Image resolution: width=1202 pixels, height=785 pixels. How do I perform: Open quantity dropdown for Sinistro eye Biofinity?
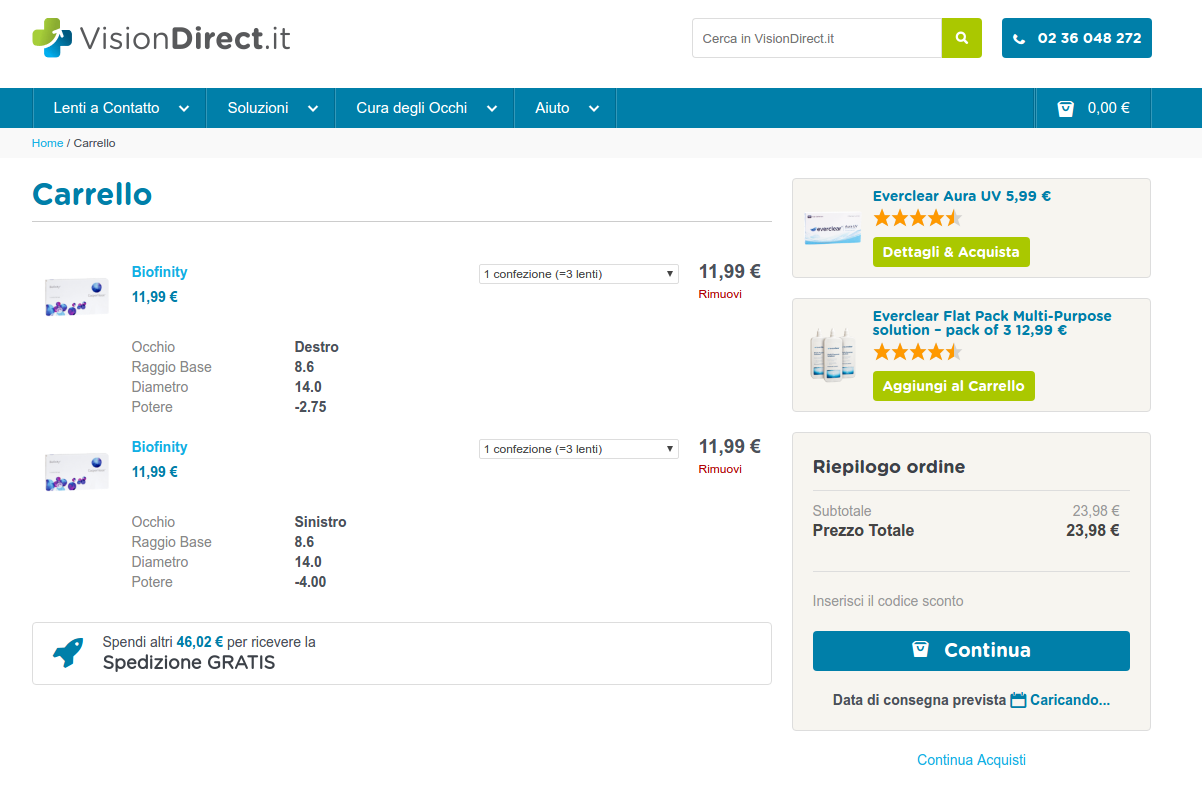[579, 449]
